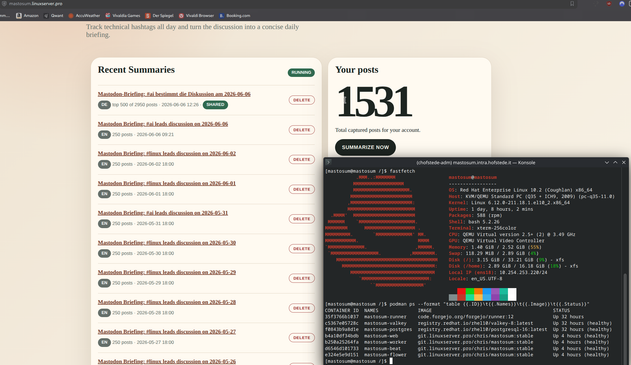This screenshot has width=631, height=365.
Task: Open the Amazon bookmark
Action: 27,16
